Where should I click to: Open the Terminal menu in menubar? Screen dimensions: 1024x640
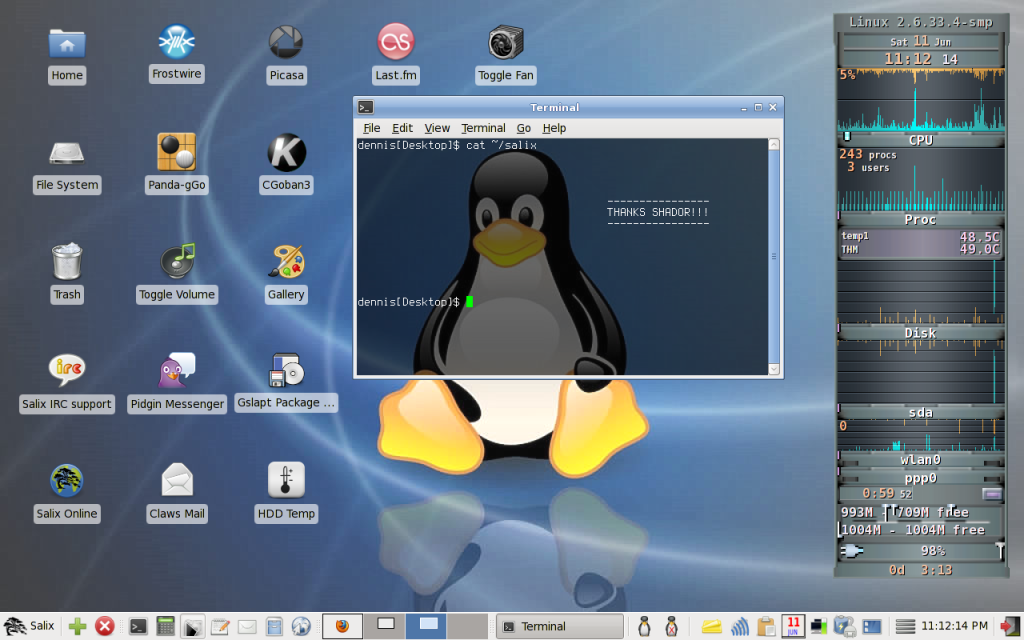(x=483, y=128)
